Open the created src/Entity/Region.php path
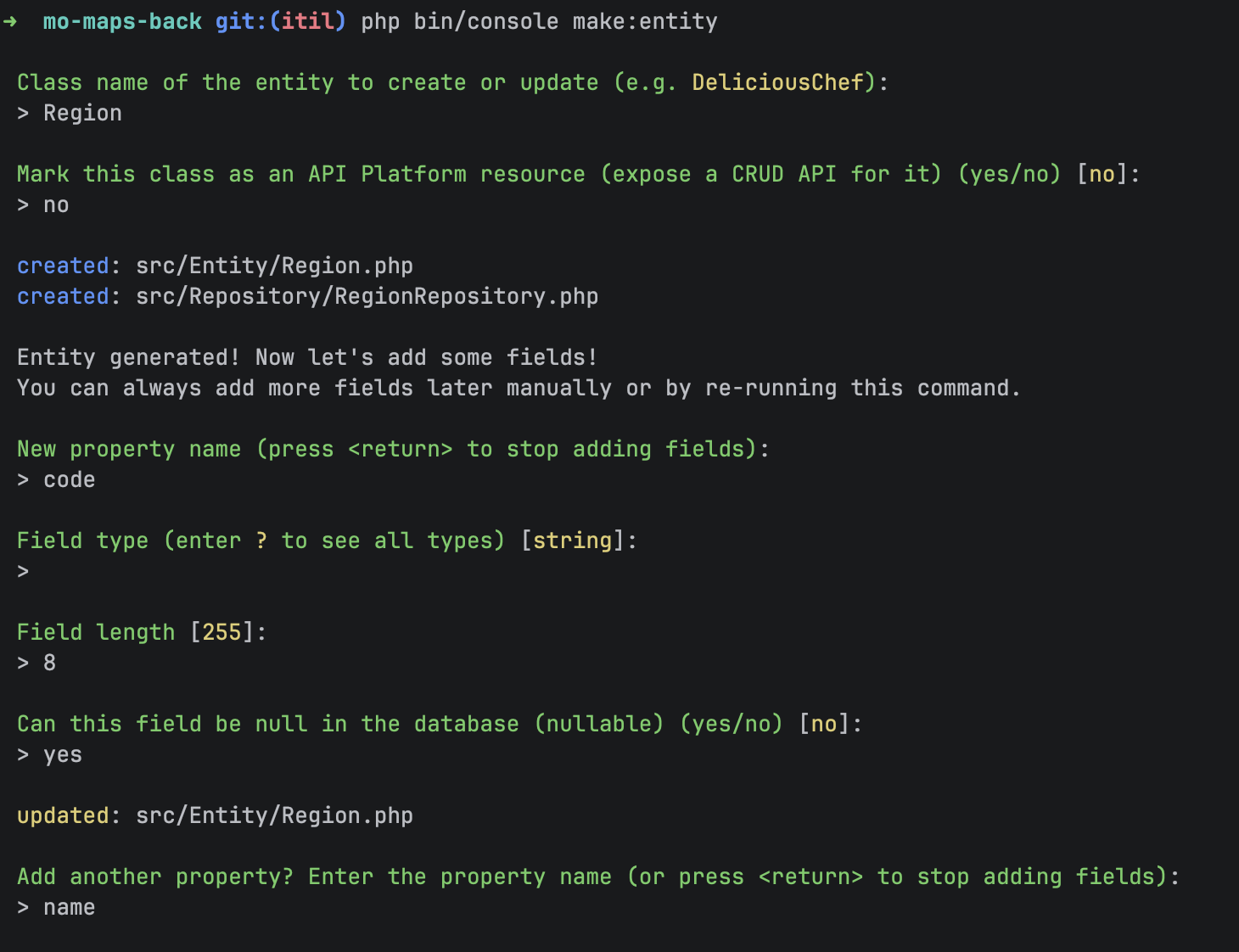 [274, 266]
